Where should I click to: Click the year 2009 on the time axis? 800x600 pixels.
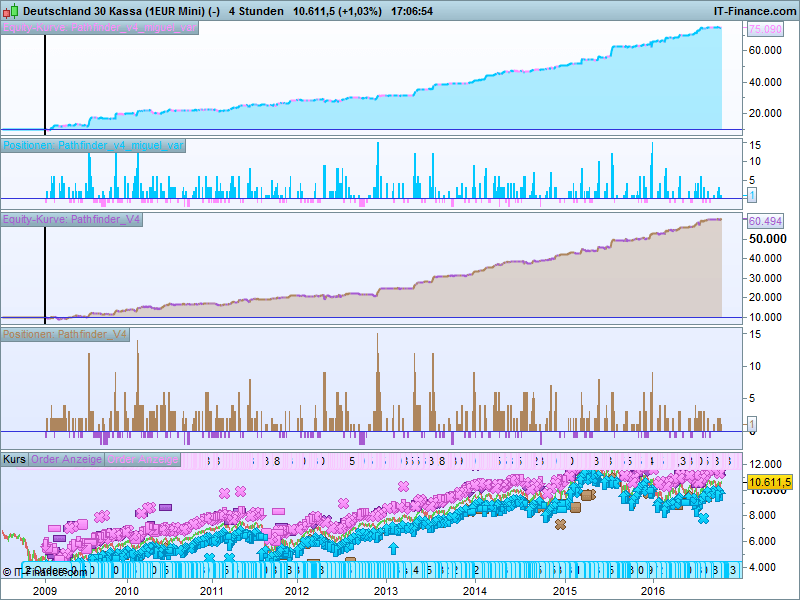click(x=45, y=591)
